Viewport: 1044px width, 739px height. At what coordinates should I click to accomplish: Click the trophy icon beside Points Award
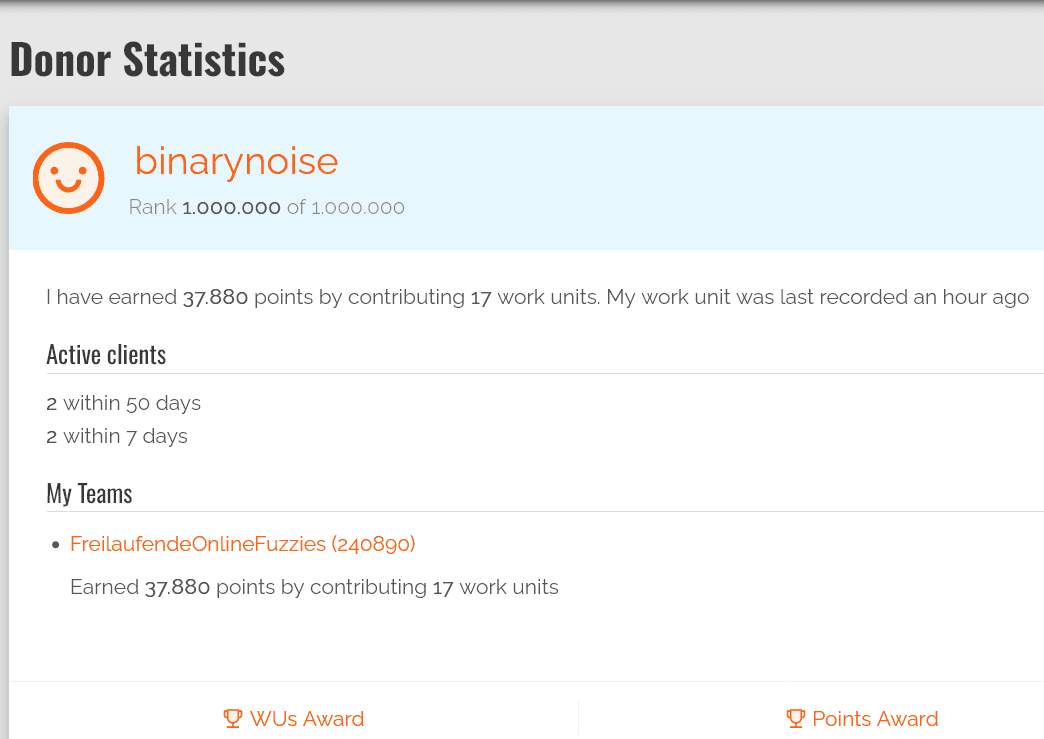click(796, 718)
